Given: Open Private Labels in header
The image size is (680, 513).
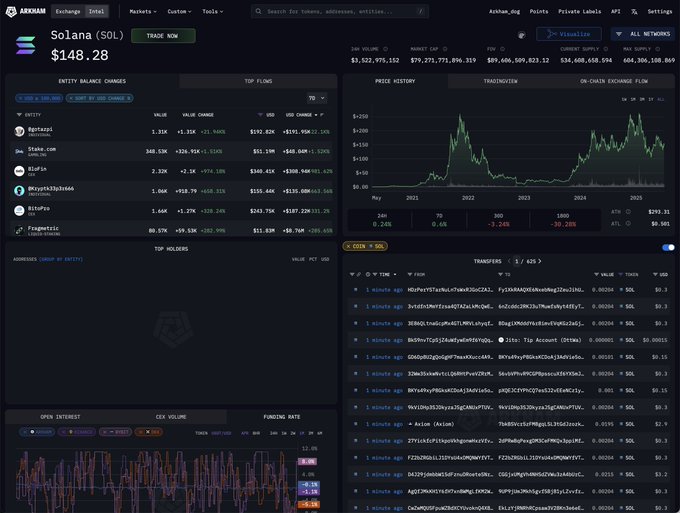Looking at the screenshot, I should point(580,11).
